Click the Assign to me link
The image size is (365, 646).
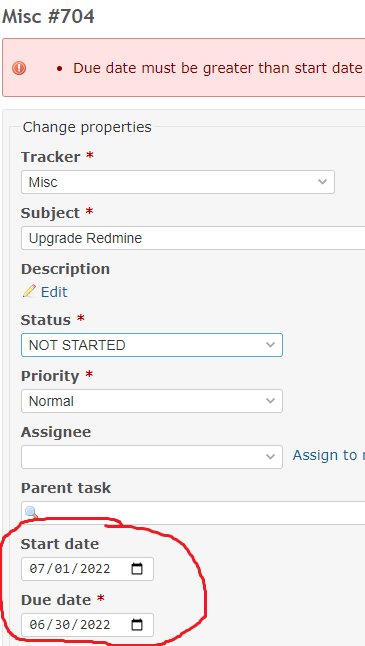329,455
